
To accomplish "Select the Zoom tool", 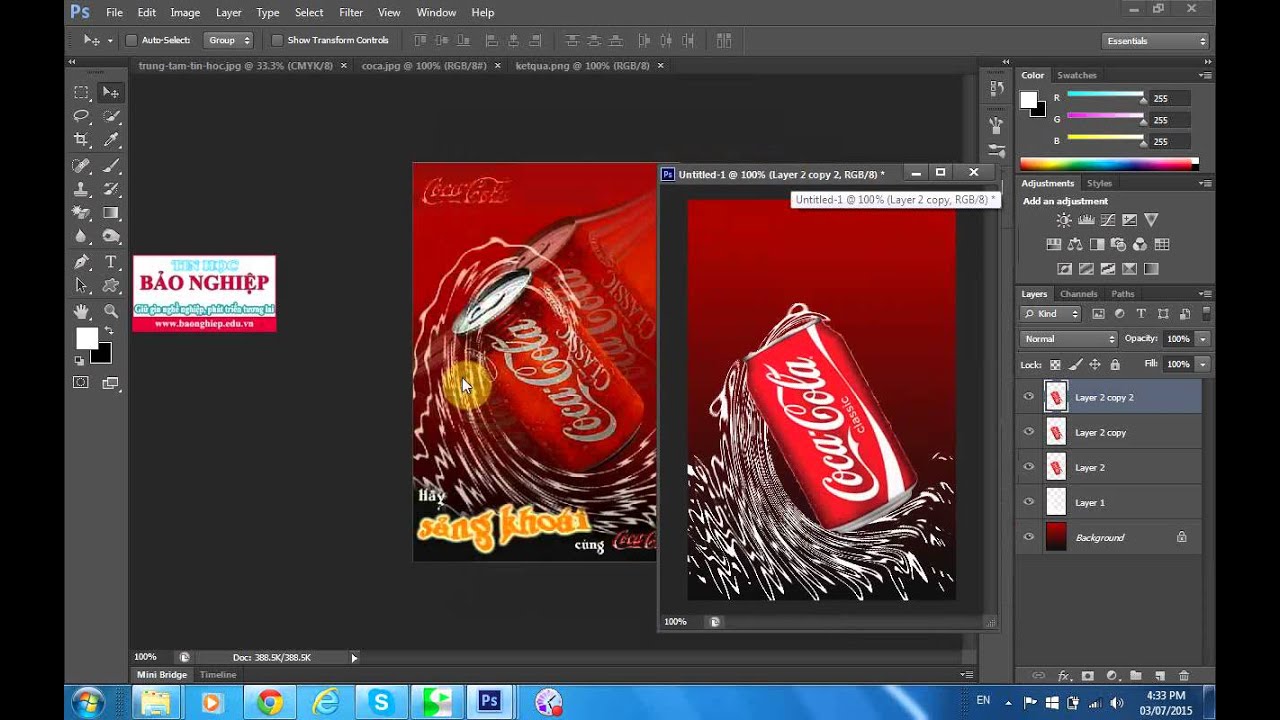I will 111,311.
